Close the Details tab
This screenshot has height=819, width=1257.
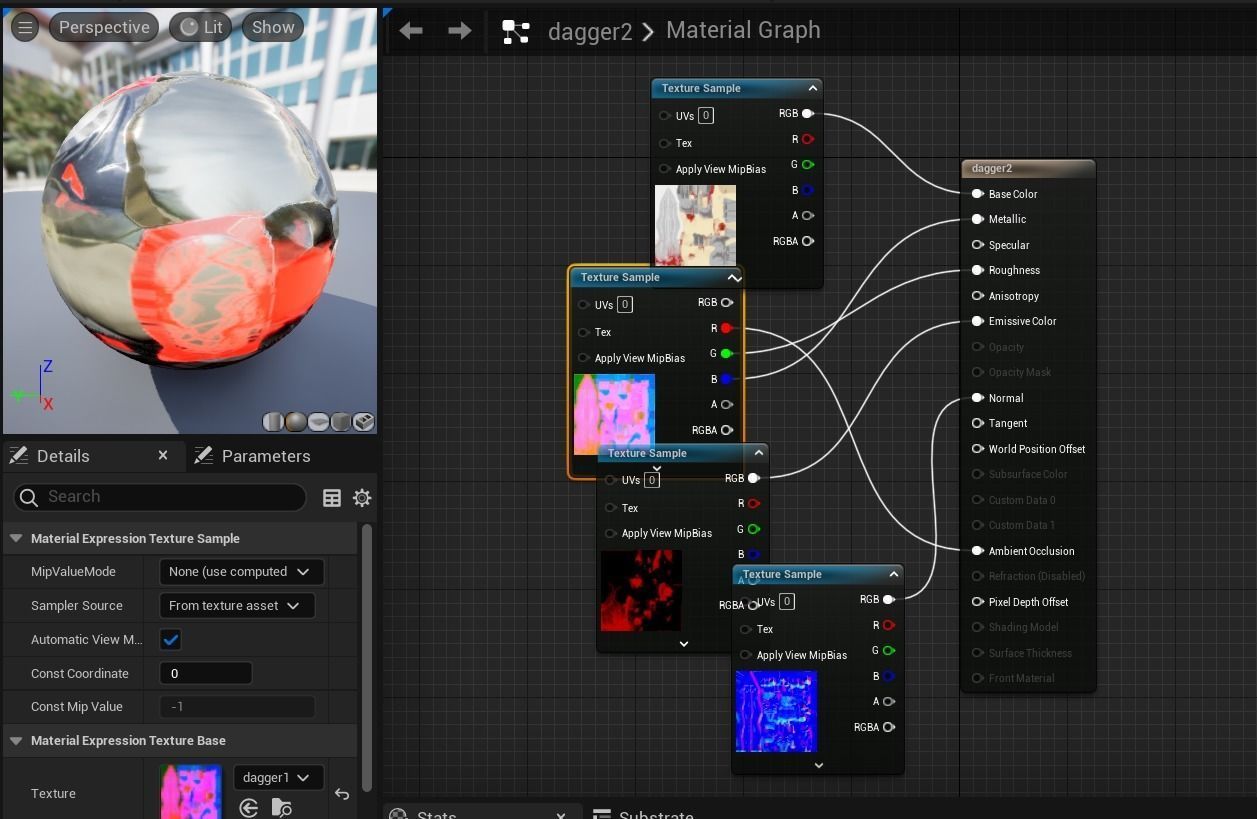pyautogui.click(x=163, y=455)
